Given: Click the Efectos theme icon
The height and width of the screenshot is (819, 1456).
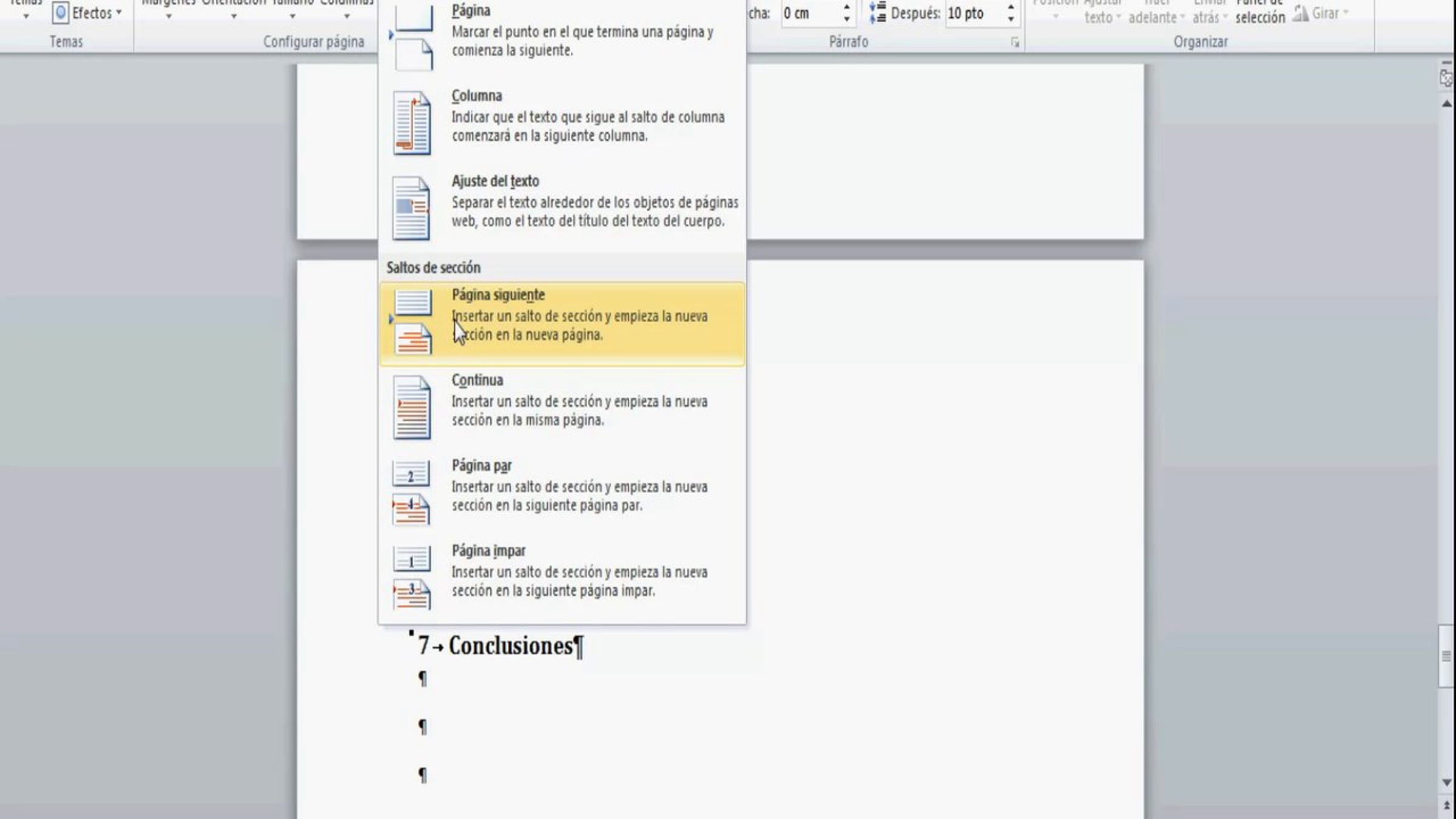Looking at the screenshot, I should [x=61, y=13].
